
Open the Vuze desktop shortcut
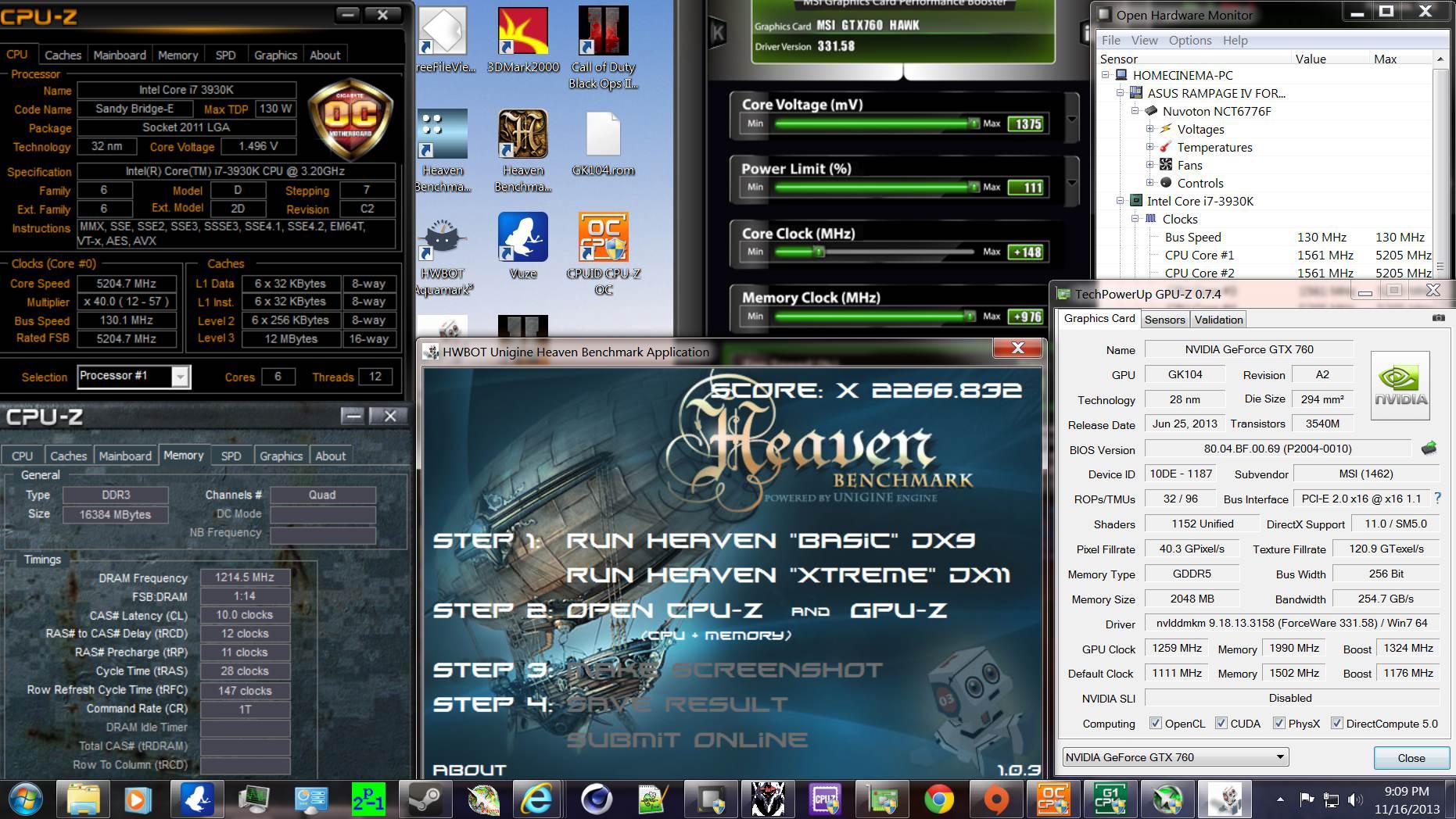tap(522, 245)
